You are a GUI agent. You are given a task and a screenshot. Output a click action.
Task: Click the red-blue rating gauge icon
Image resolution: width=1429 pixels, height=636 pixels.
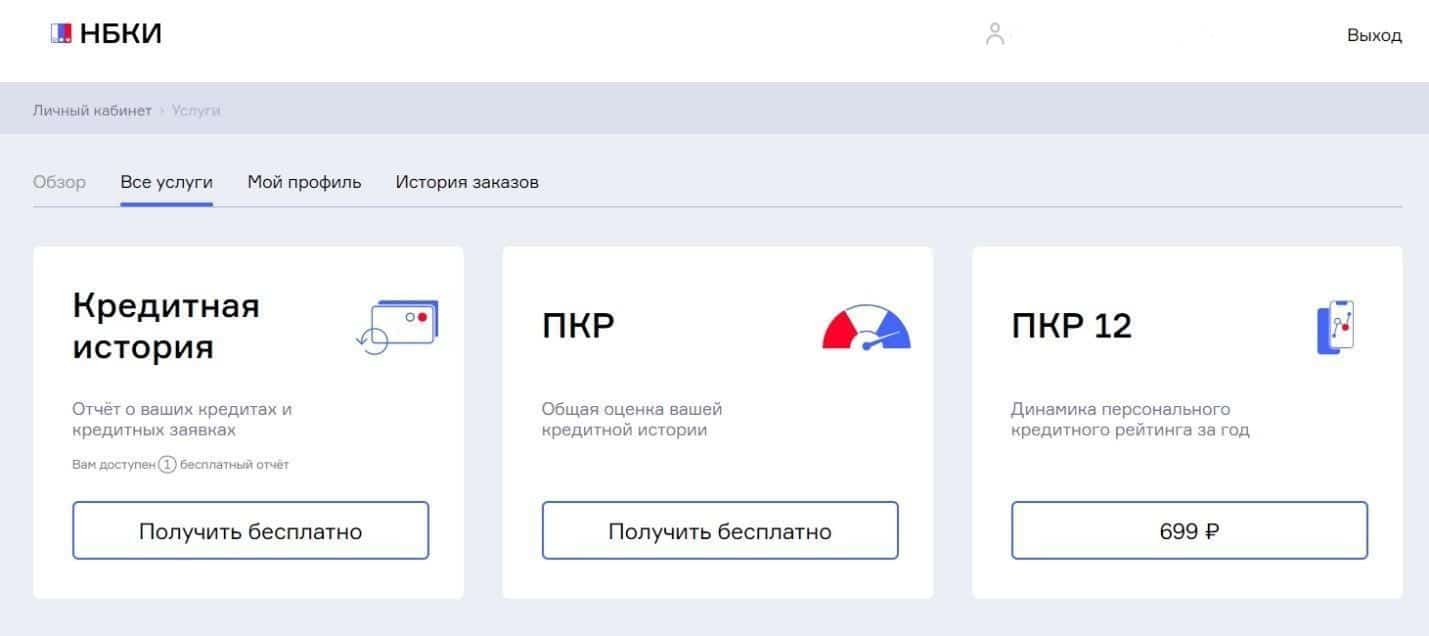coord(866,328)
